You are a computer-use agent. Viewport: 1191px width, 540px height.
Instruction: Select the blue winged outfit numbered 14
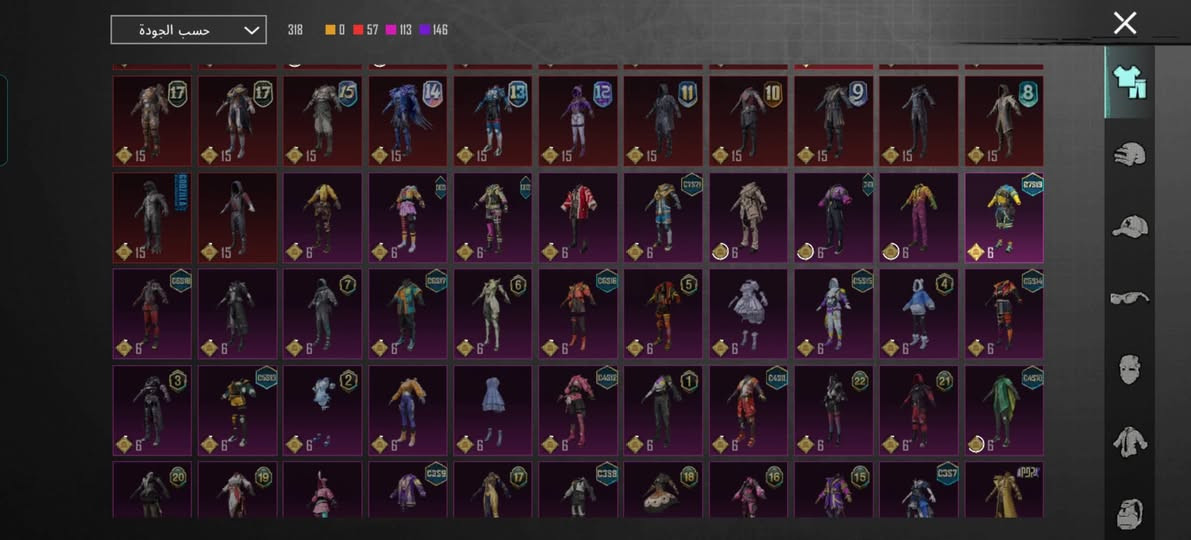point(408,121)
